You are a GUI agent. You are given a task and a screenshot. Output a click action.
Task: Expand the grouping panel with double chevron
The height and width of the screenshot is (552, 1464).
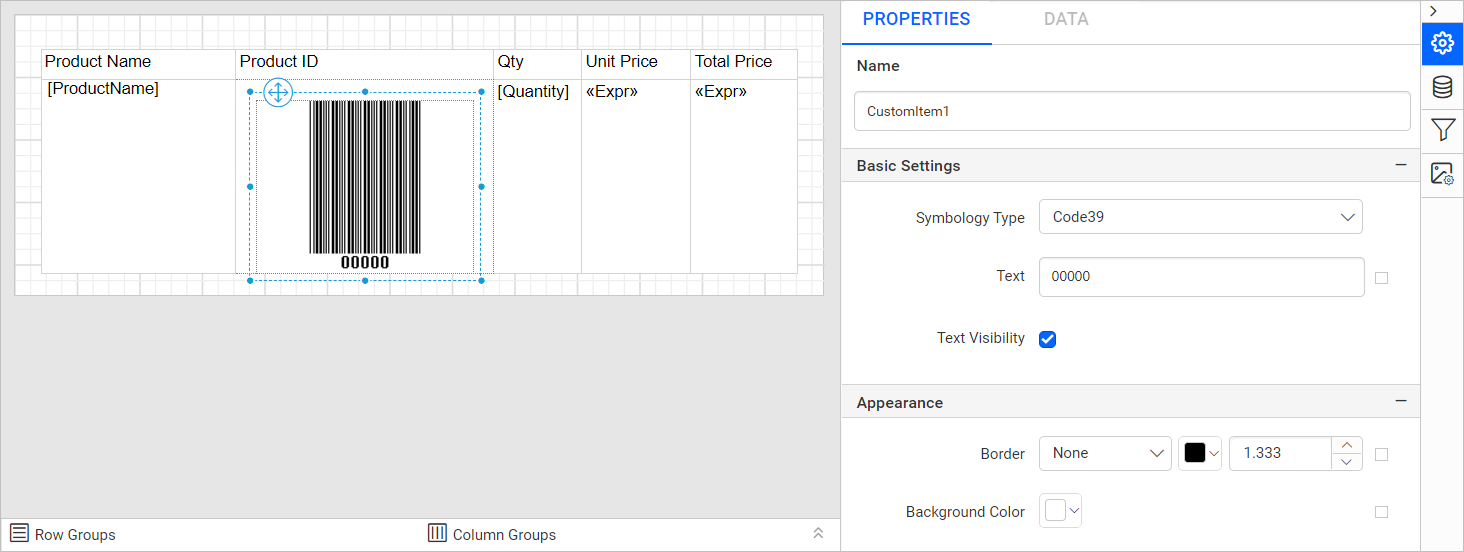pyautogui.click(x=818, y=533)
